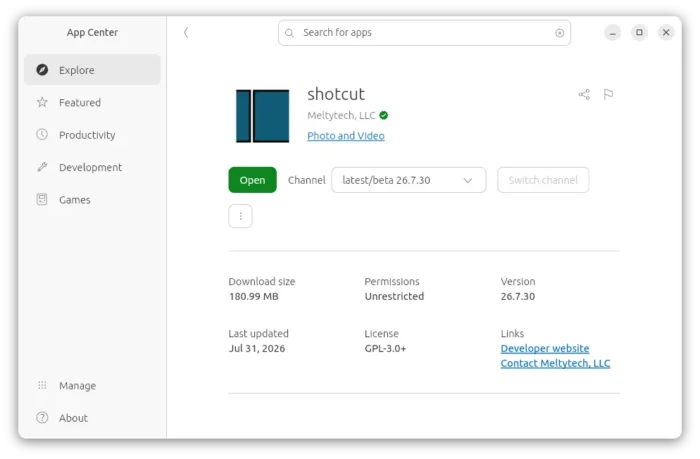Open the Photo and Video category link
The image size is (700, 459).
pos(346,136)
